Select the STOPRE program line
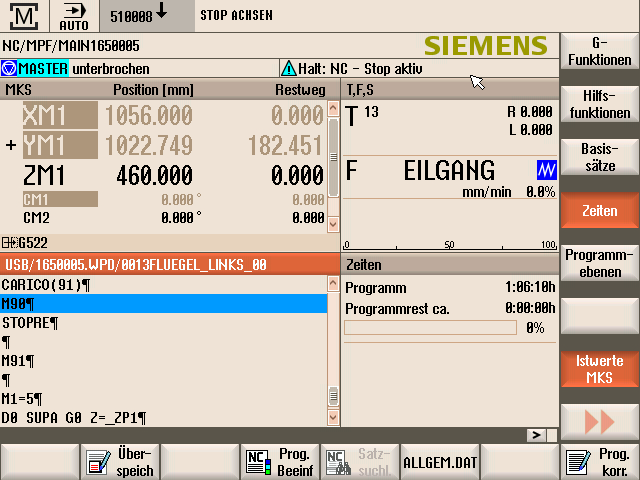The image size is (640, 480). tap(30, 322)
